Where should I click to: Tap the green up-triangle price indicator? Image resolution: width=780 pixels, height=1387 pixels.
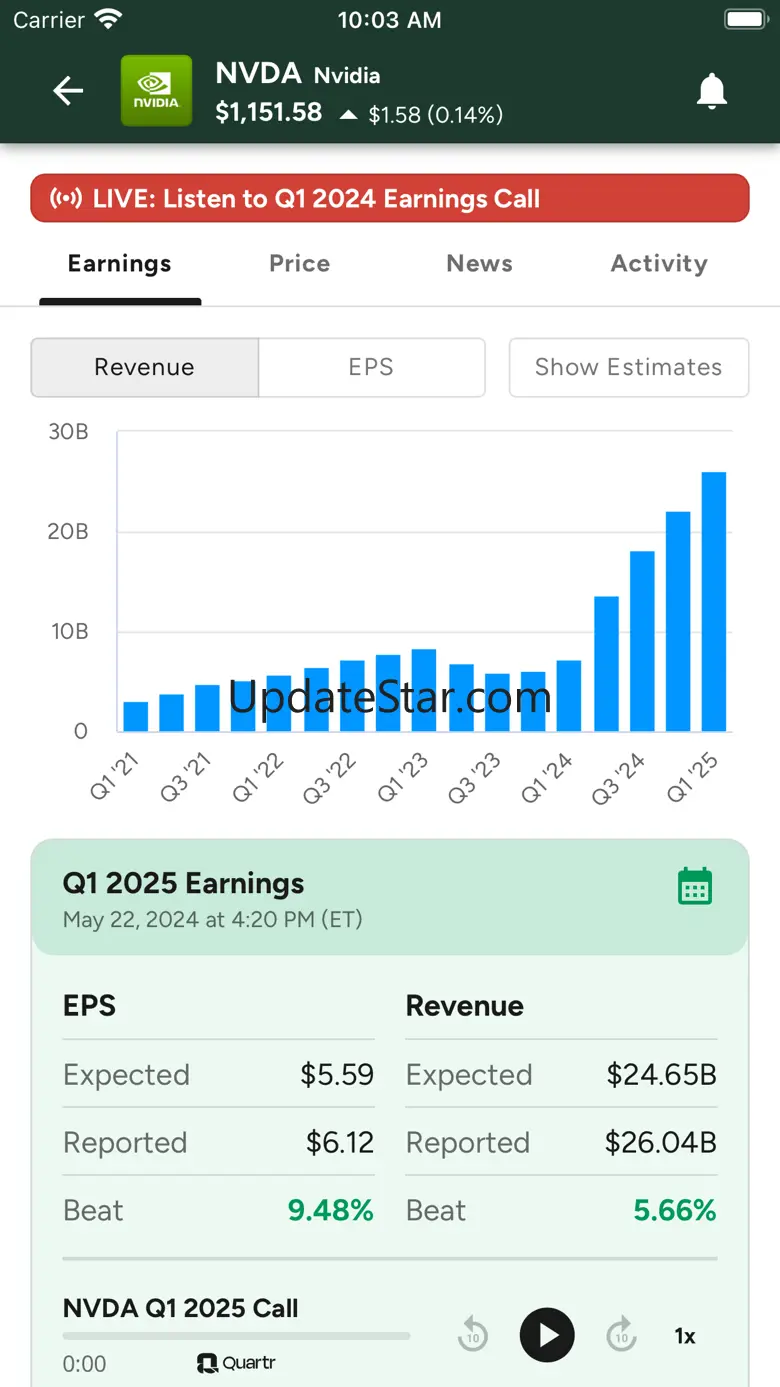point(348,115)
